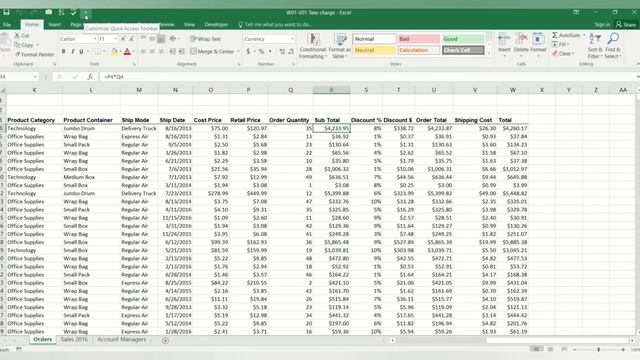The image size is (640, 360).
Task: Add a new sheet with plus button
Action: tap(165, 340)
